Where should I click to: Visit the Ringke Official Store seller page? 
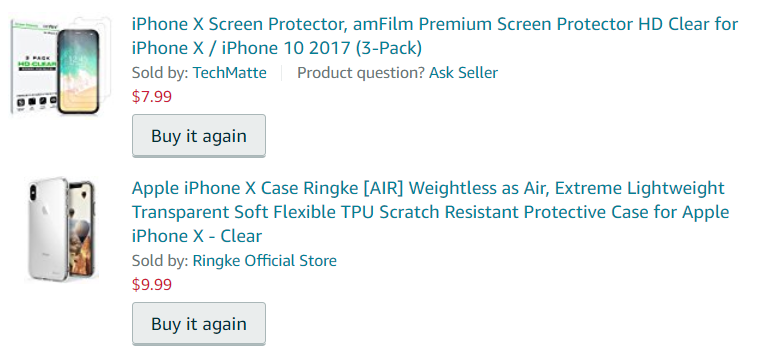pos(264,260)
